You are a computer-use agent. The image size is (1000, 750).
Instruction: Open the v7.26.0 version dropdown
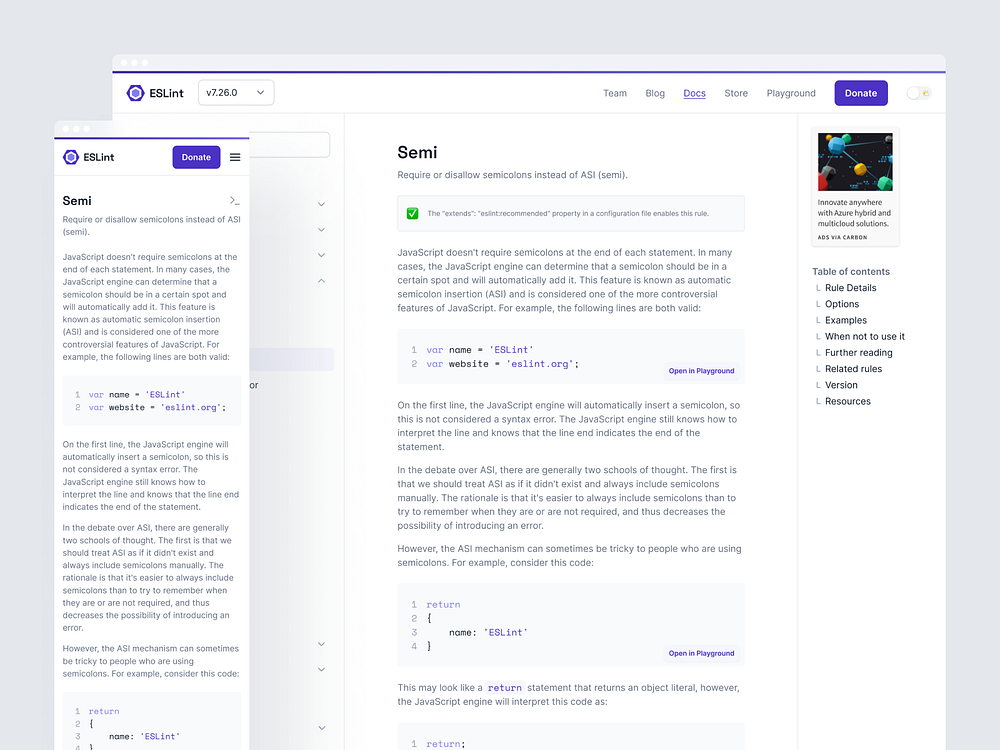click(235, 91)
